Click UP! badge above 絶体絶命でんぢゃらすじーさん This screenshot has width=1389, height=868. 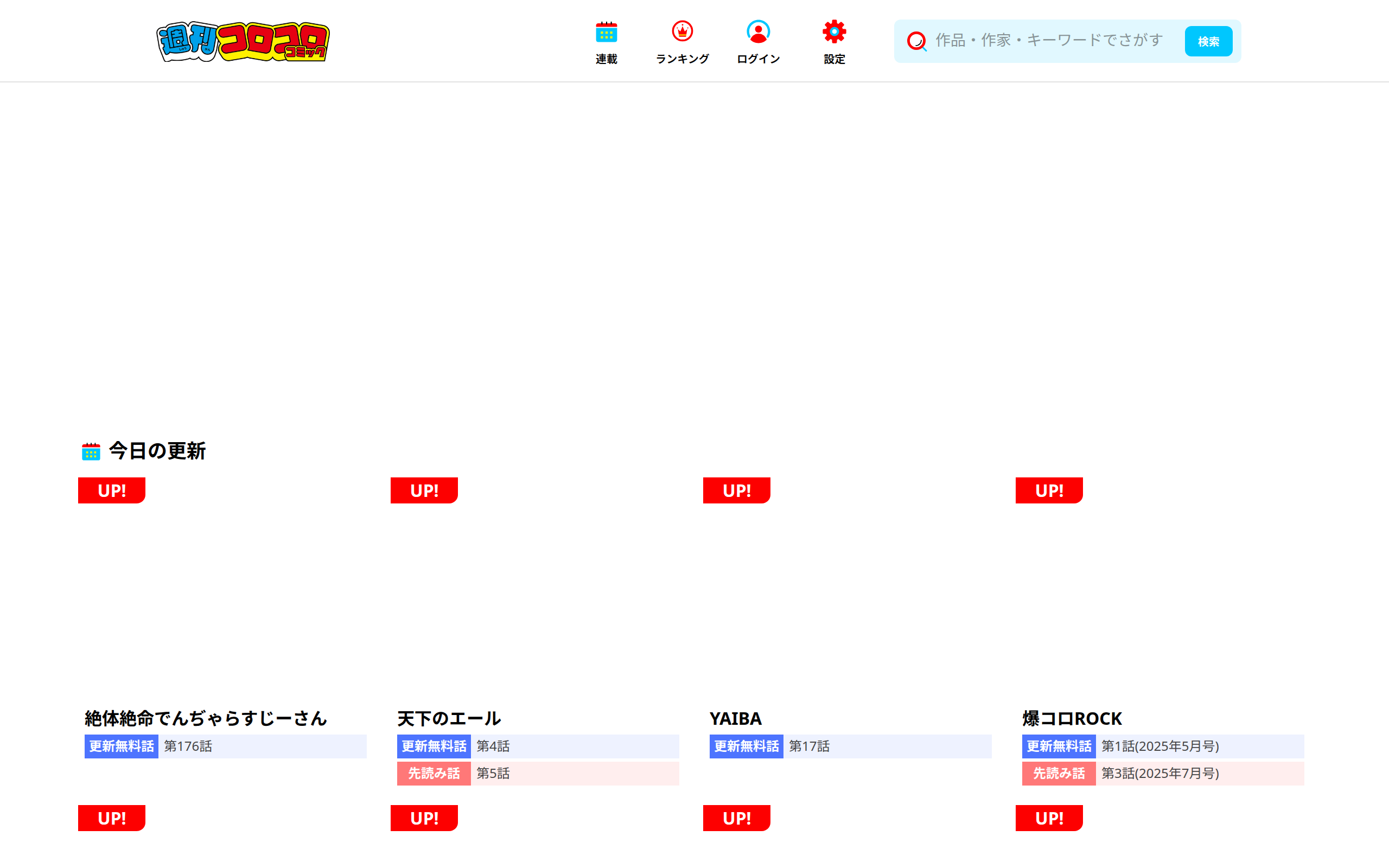tap(112, 490)
